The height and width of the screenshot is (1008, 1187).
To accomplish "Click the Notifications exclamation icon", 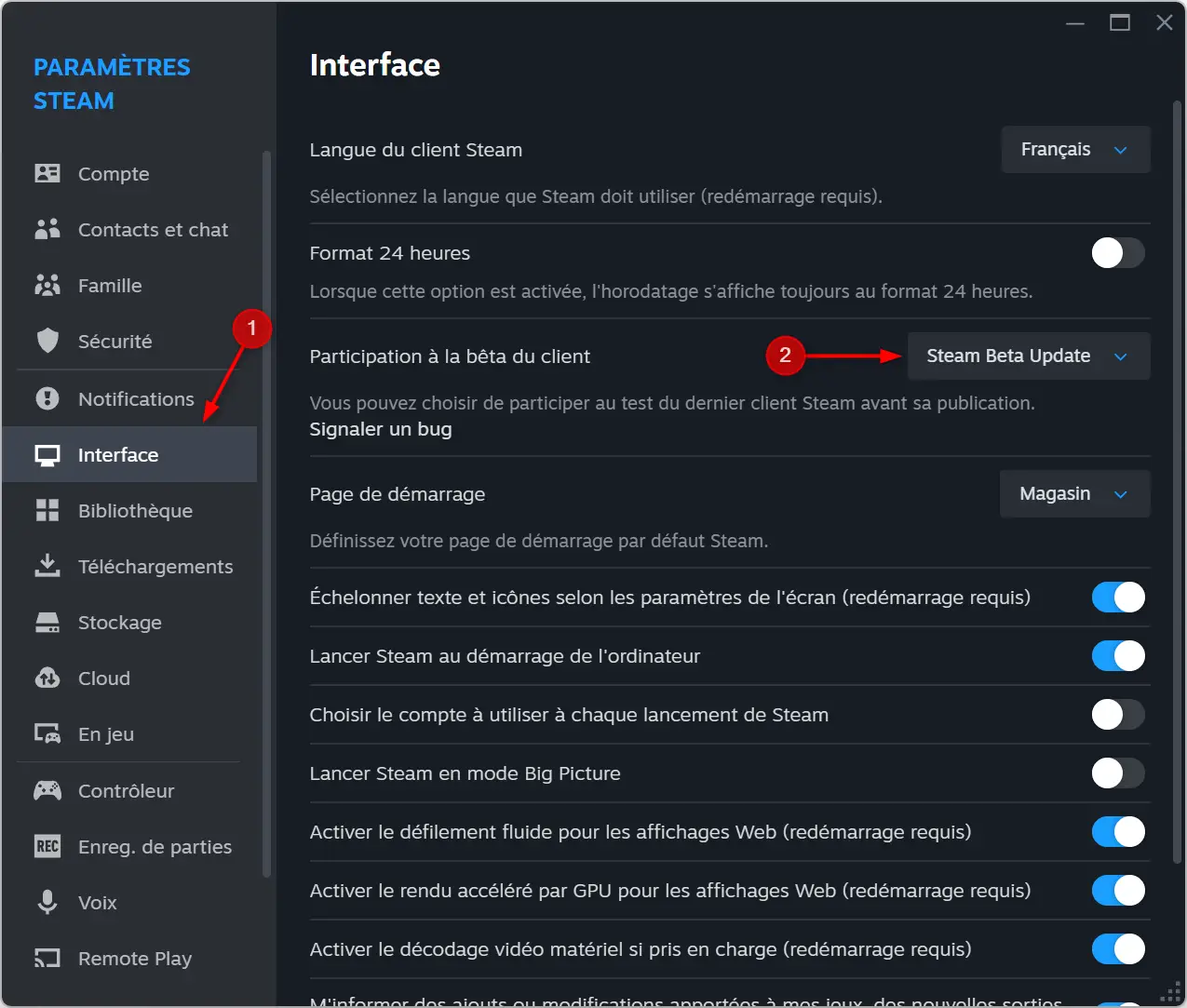I will 47,398.
